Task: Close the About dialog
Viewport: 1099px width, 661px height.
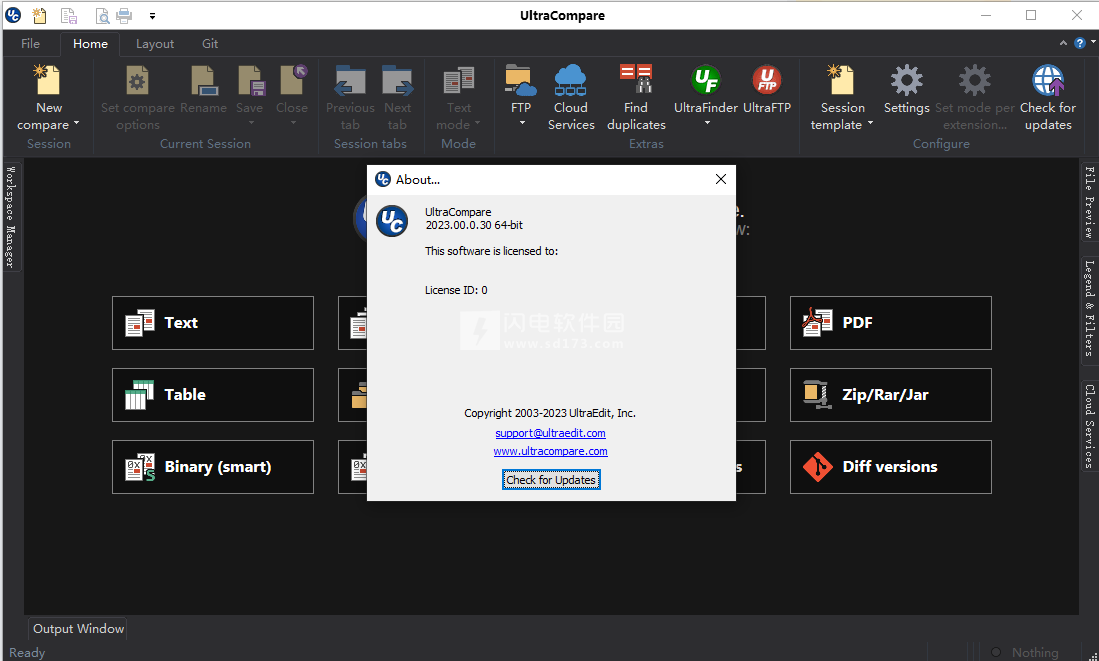Action: tap(721, 179)
